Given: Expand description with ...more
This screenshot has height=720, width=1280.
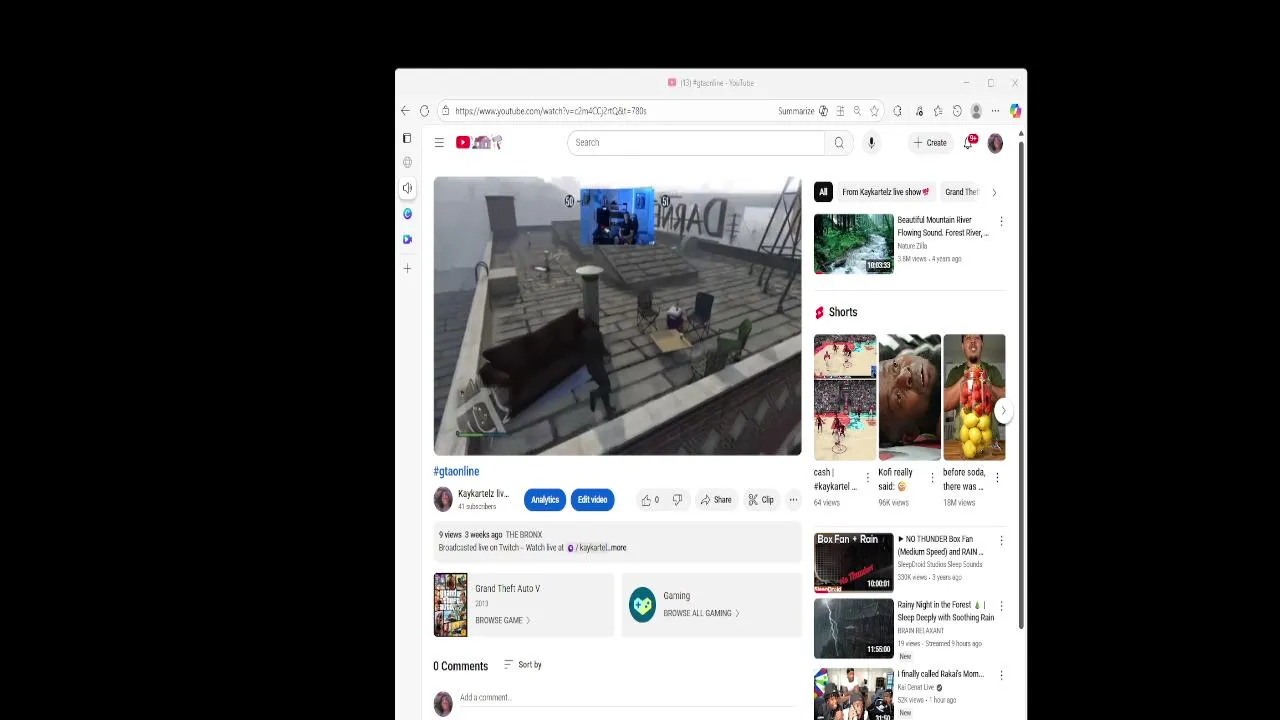Looking at the screenshot, I should coord(616,548).
